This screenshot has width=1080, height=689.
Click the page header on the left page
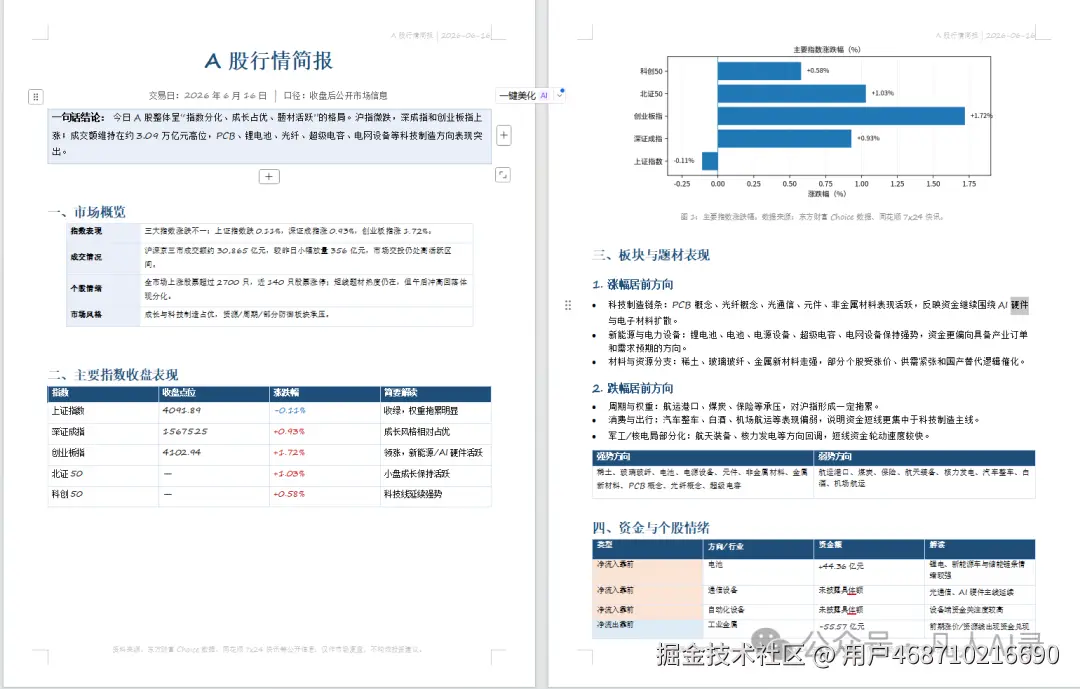click(441, 35)
